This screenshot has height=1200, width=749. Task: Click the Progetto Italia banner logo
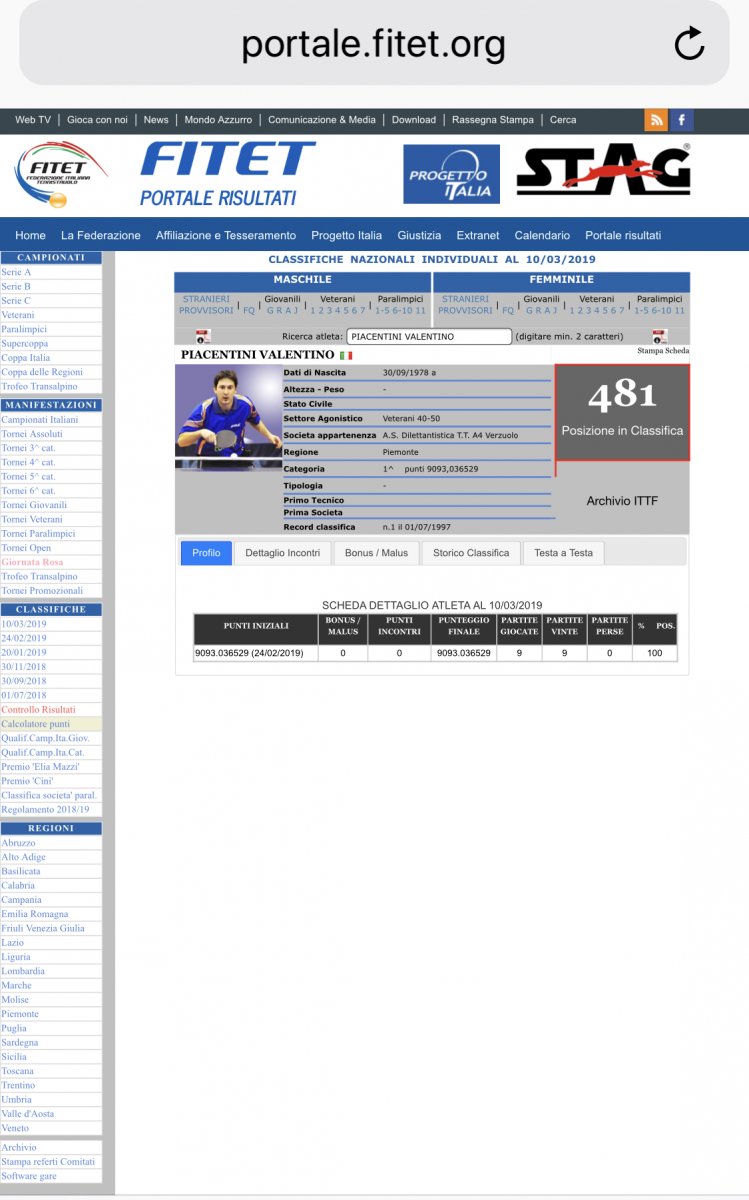(451, 174)
